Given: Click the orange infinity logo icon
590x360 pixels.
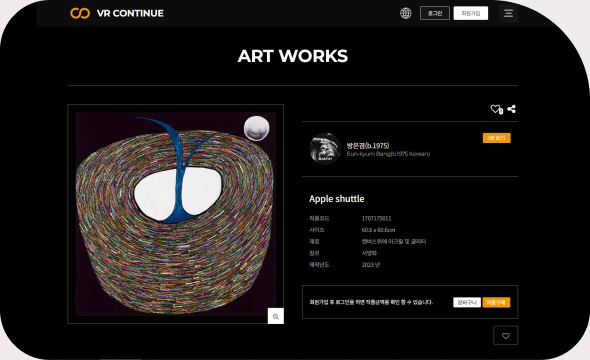Looking at the screenshot, I should pos(80,13).
